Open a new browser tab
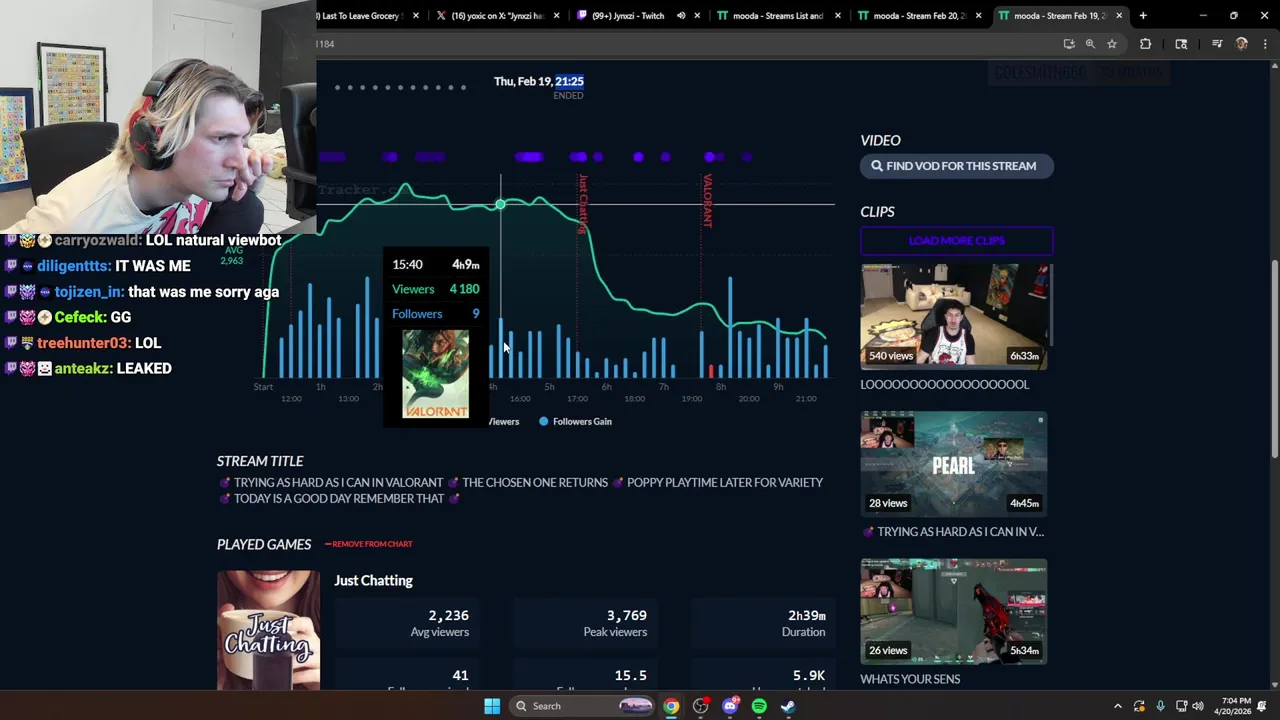Viewport: 1280px width, 720px height. pos(1143,15)
